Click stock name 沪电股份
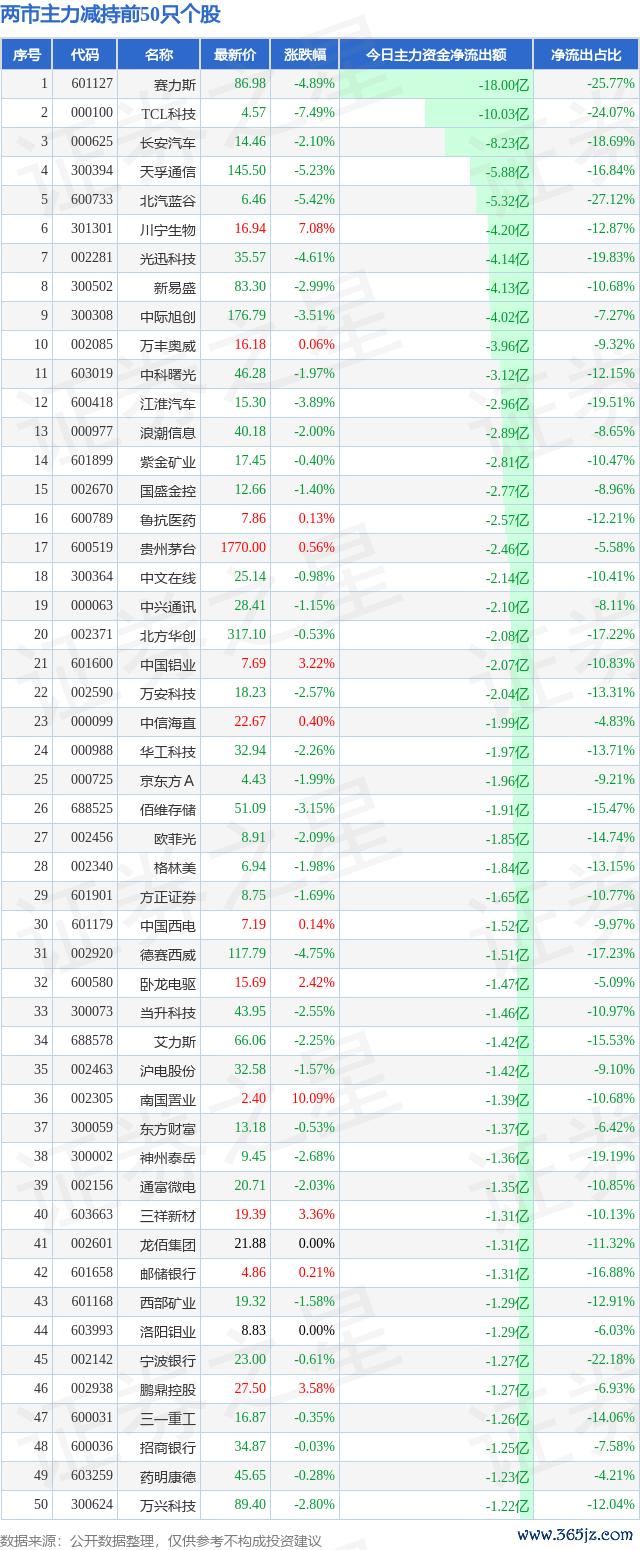The width and height of the screenshot is (640, 1550). pos(168,1070)
